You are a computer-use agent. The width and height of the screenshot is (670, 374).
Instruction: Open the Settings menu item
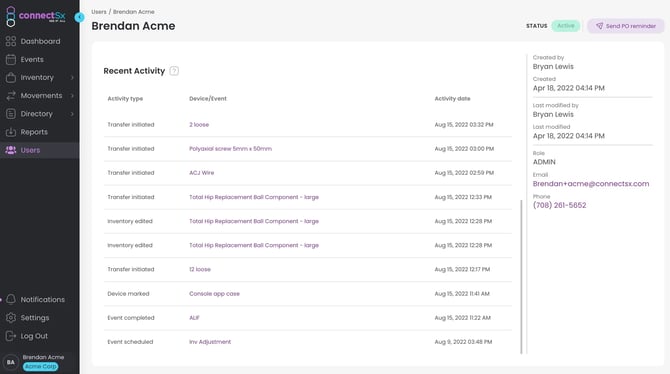click(39, 318)
